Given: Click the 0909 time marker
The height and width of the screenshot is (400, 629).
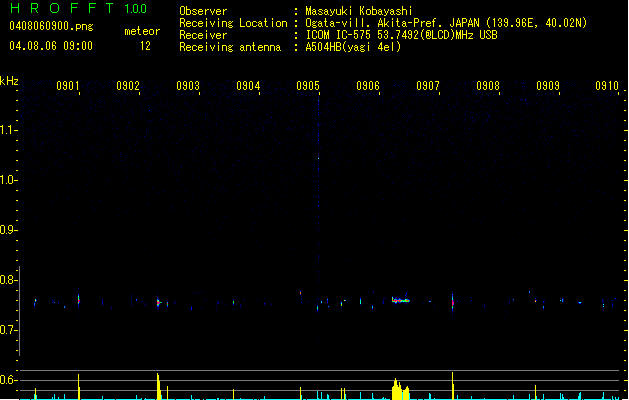Looking at the screenshot, I should [x=548, y=86].
